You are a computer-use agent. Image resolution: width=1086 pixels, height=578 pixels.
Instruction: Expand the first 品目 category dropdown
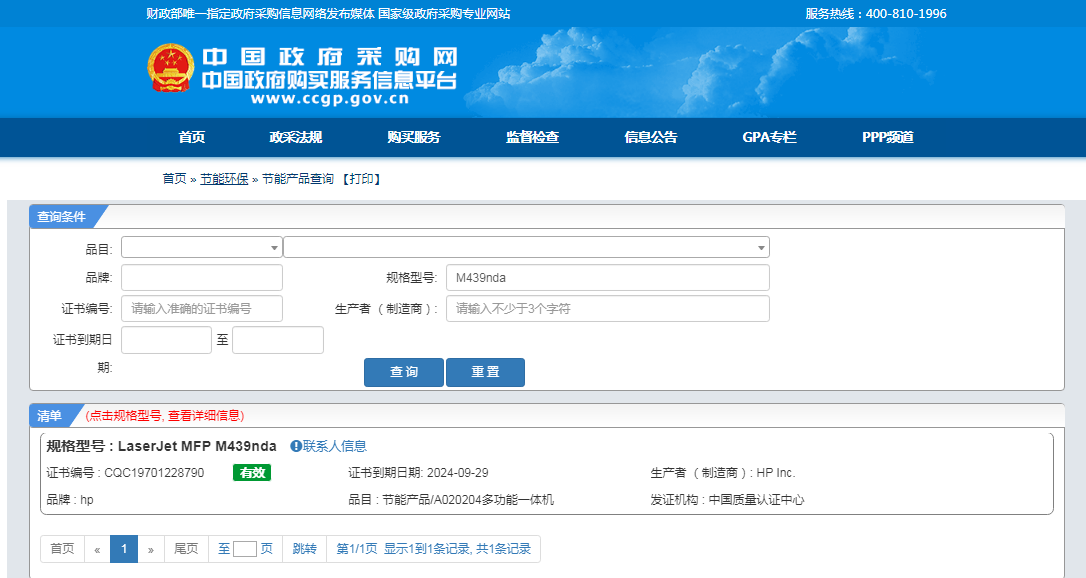(202, 247)
